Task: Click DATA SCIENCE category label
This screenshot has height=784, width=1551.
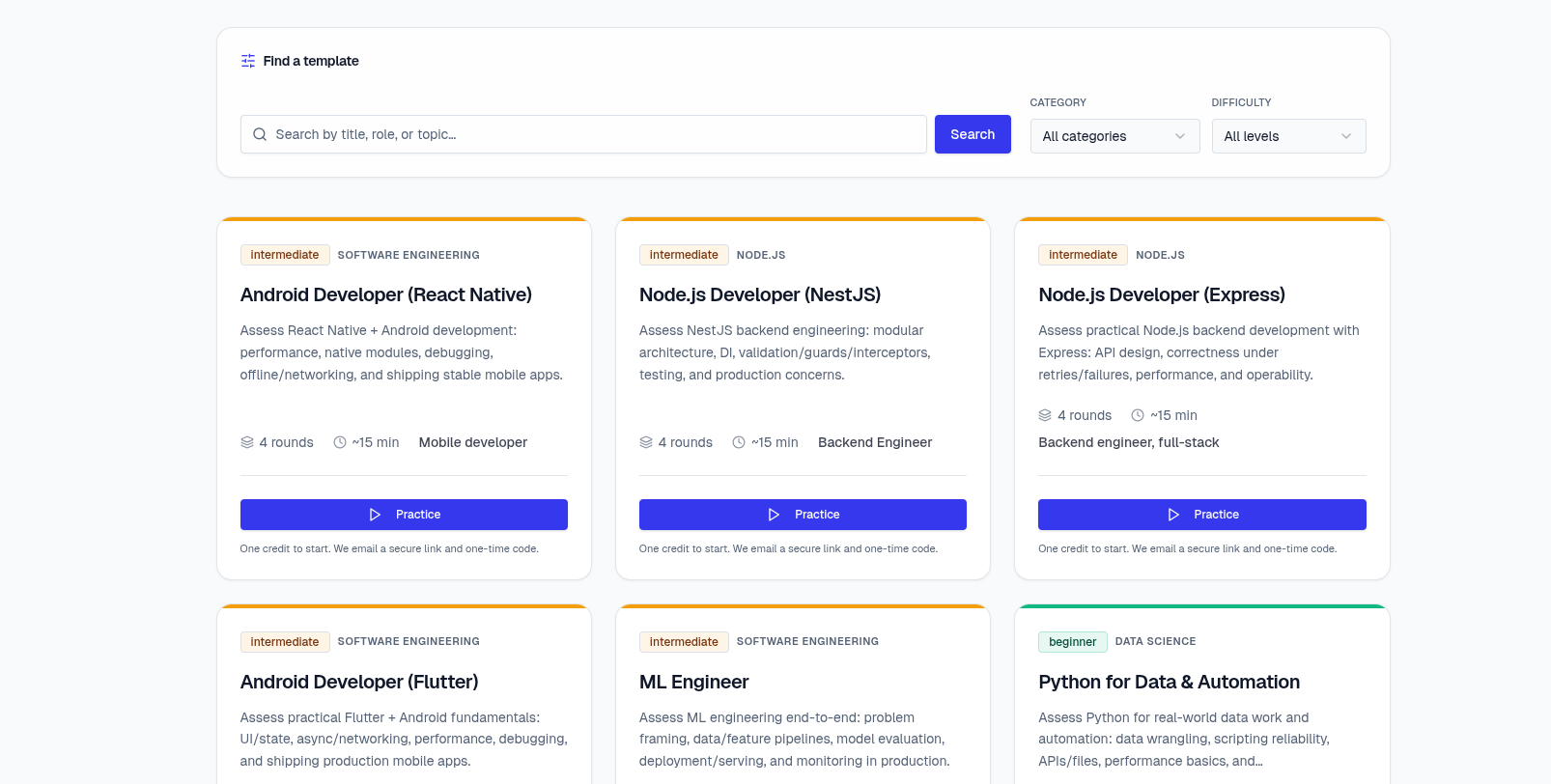Action: coord(1155,641)
